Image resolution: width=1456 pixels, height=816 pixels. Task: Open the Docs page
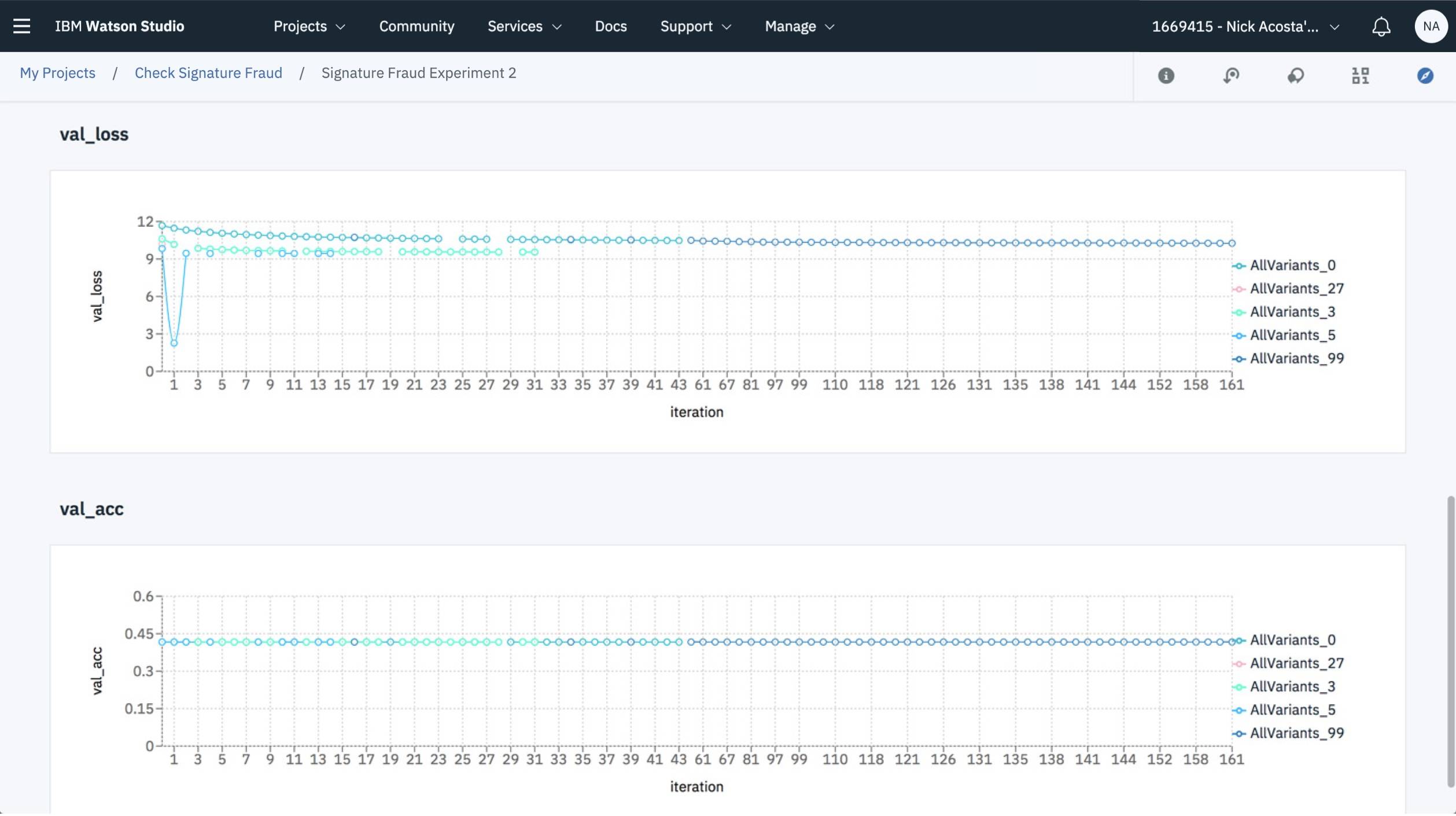click(610, 26)
